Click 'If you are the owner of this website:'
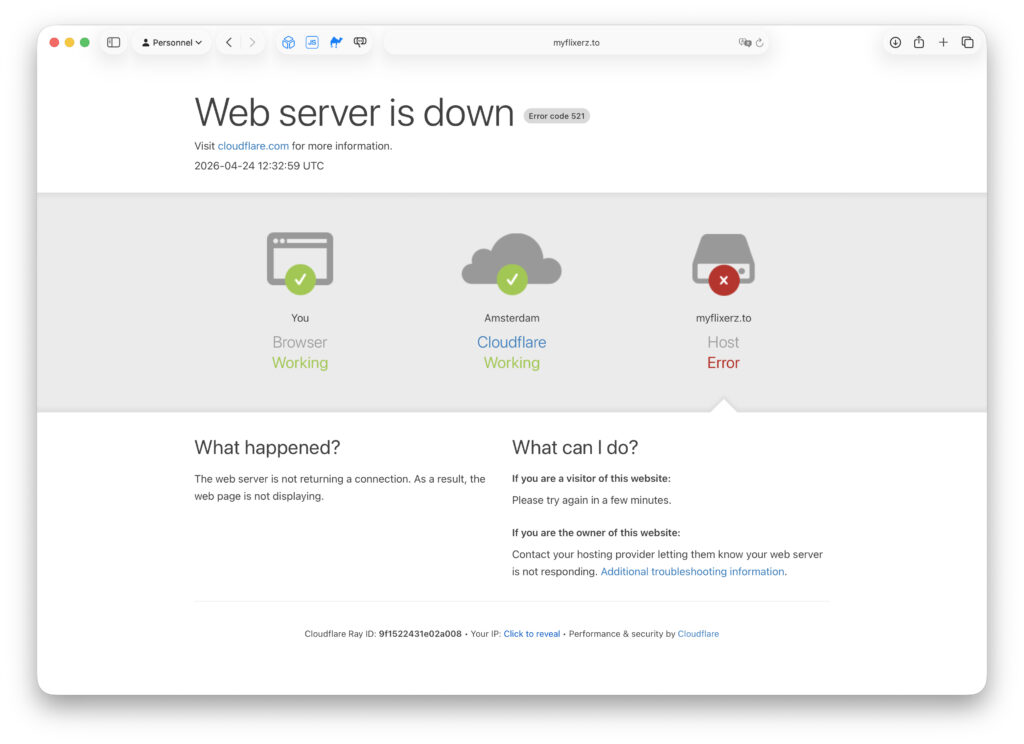 (x=596, y=533)
